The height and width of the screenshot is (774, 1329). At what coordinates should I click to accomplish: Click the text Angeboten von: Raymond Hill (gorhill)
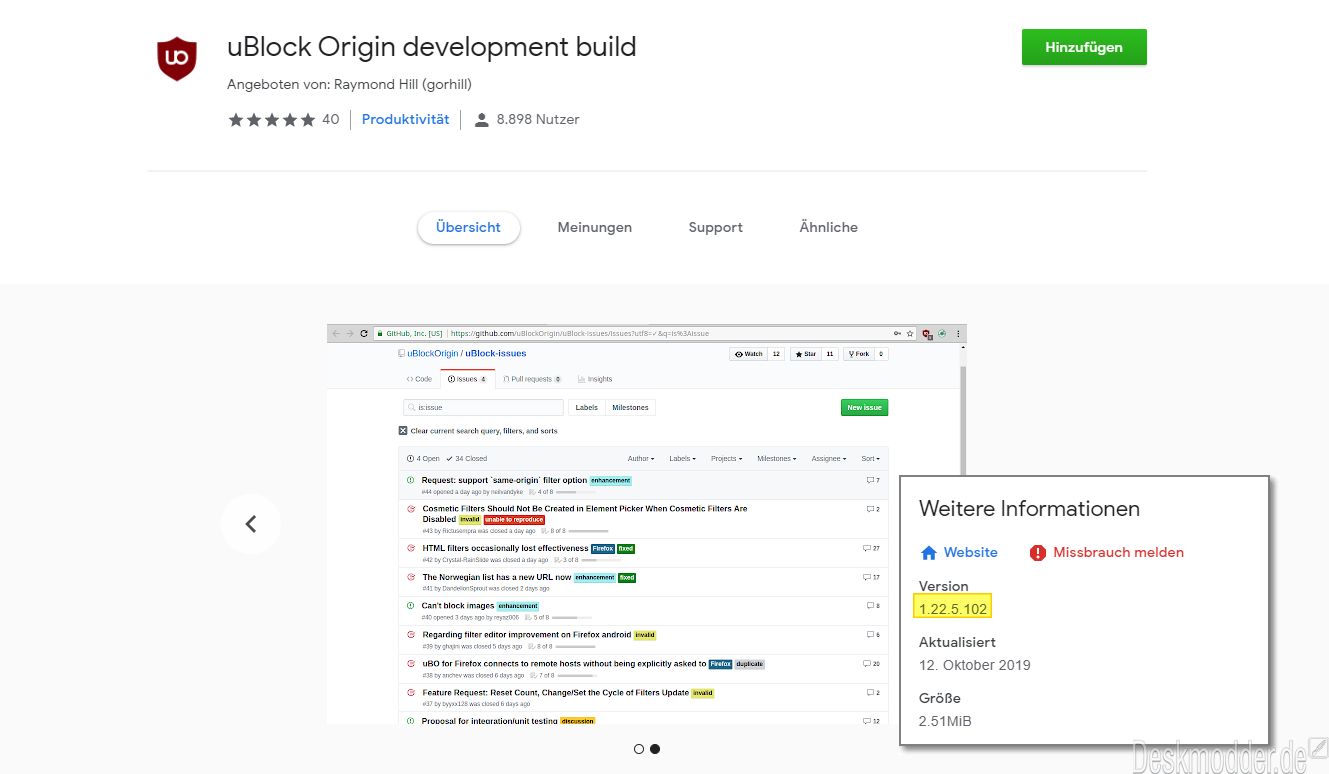point(349,84)
